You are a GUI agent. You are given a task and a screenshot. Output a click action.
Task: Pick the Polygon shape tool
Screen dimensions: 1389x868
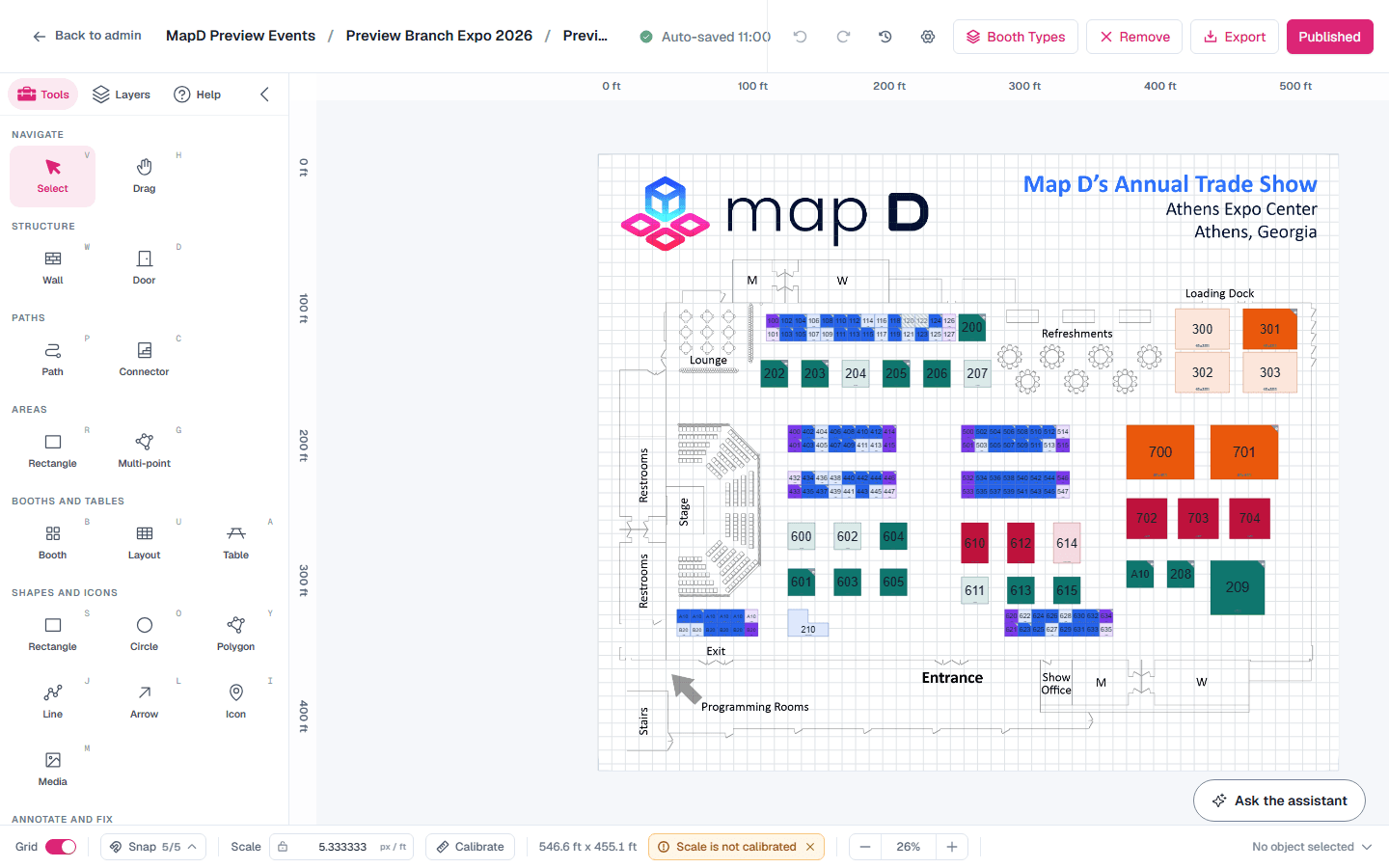(235, 634)
